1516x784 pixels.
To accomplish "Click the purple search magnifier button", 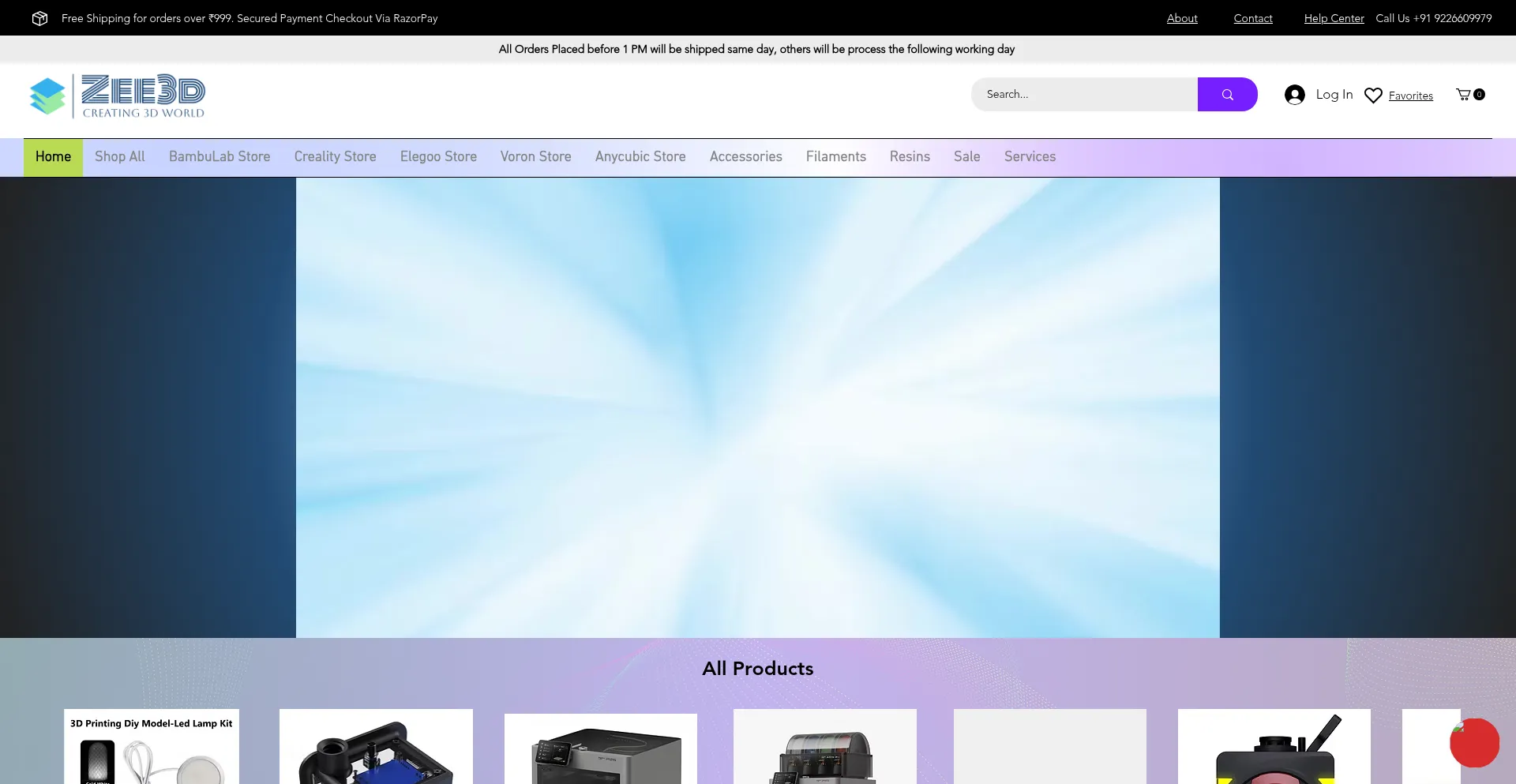I will point(1227,95).
